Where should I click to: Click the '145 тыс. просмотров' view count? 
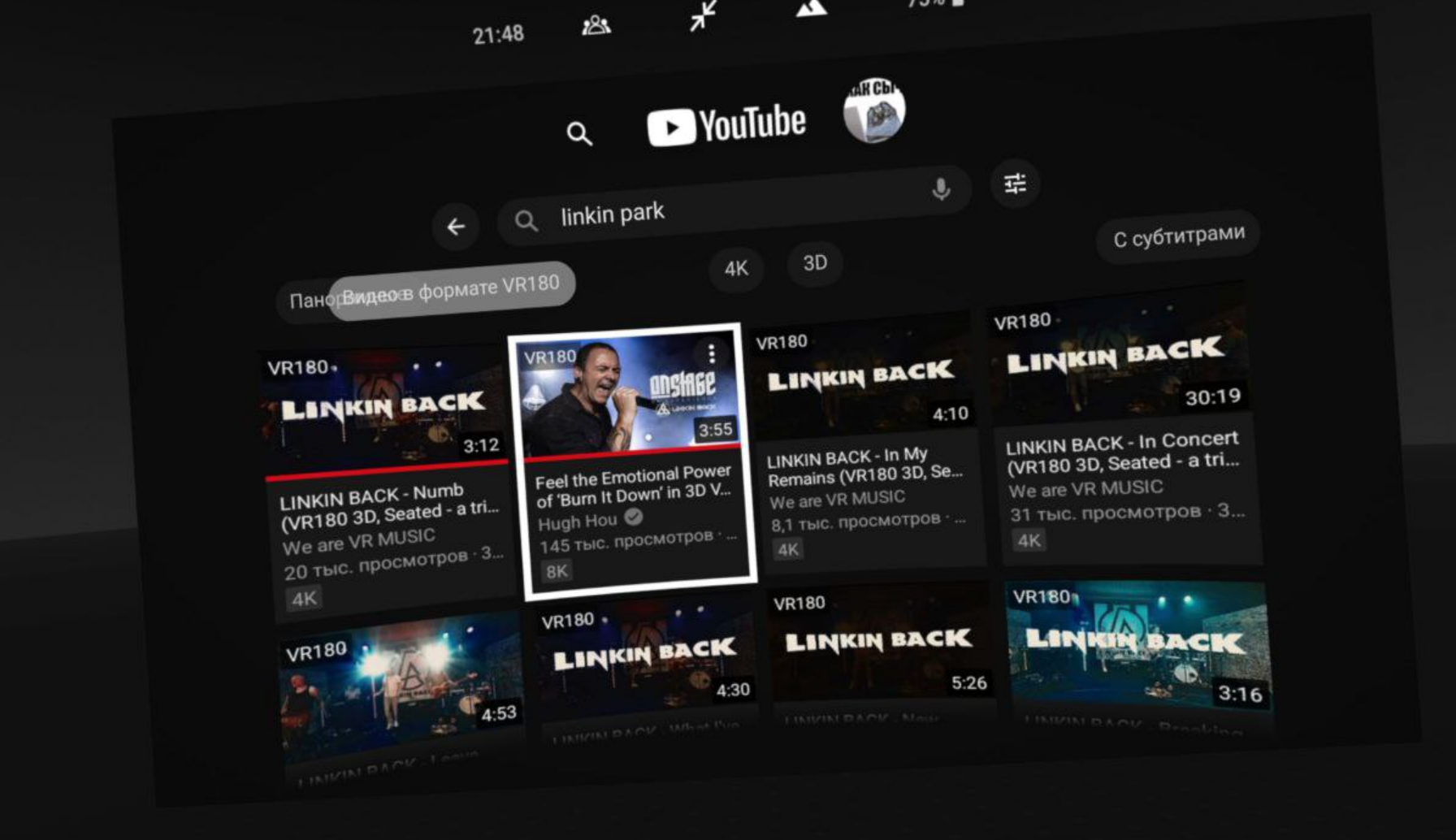(x=626, y=541)
